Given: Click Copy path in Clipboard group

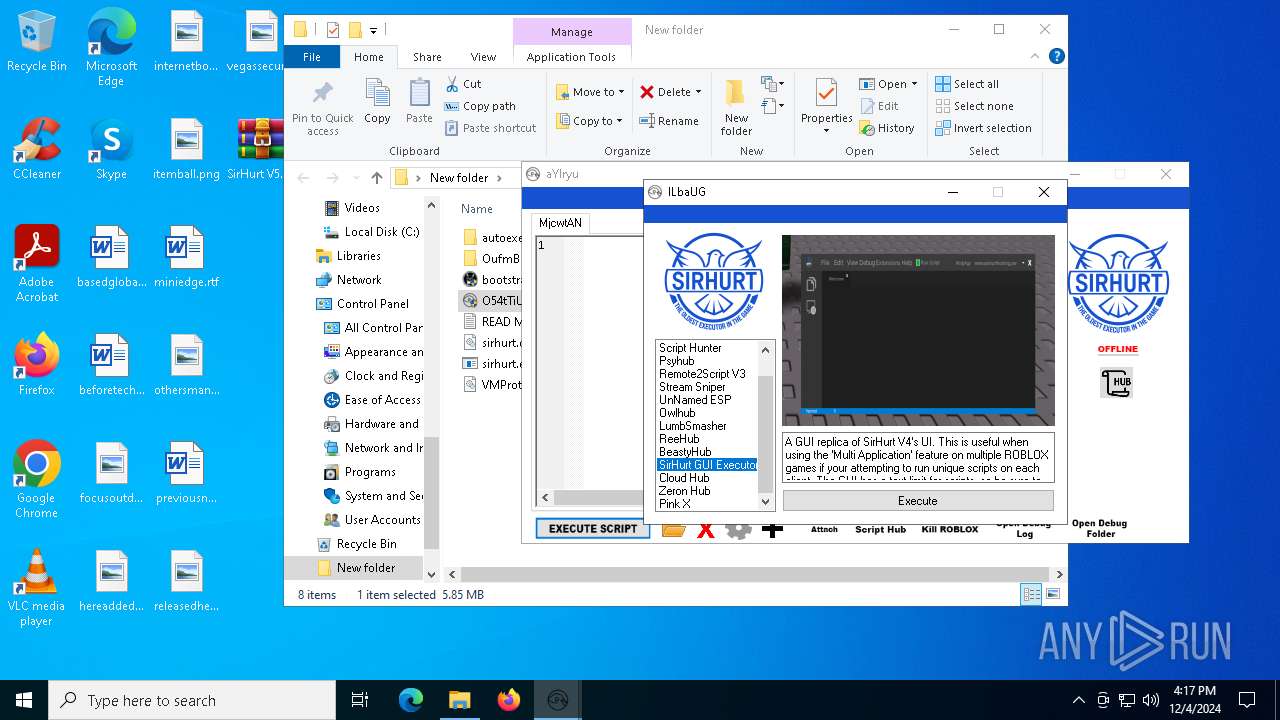Looking at the screenshot, I should (x=480, y=106).
